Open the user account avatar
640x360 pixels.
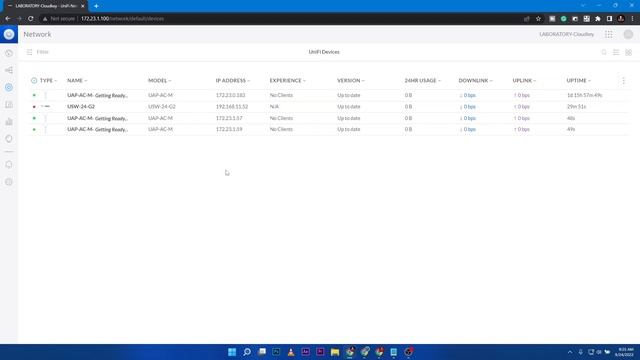(x=628, y=34)
